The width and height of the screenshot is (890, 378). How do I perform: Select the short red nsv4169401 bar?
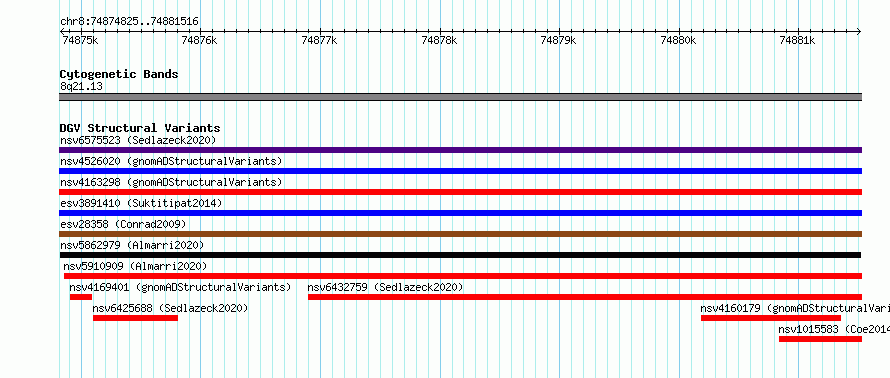[81, 297]
